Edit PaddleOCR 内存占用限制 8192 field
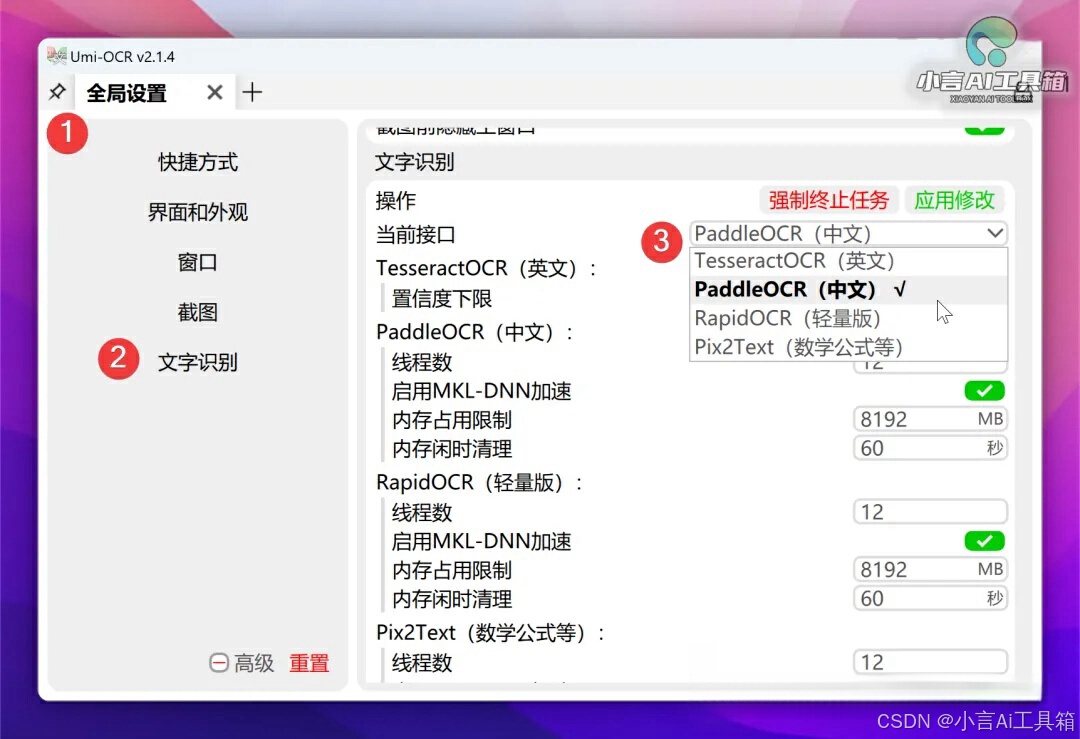 [931, 419]
